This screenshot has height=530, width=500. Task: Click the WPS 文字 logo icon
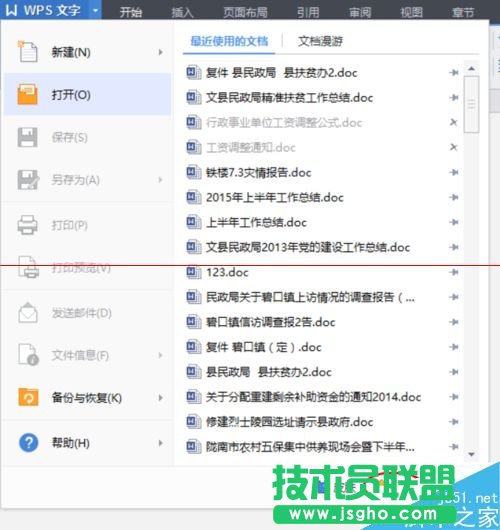(x=11, y=10)
